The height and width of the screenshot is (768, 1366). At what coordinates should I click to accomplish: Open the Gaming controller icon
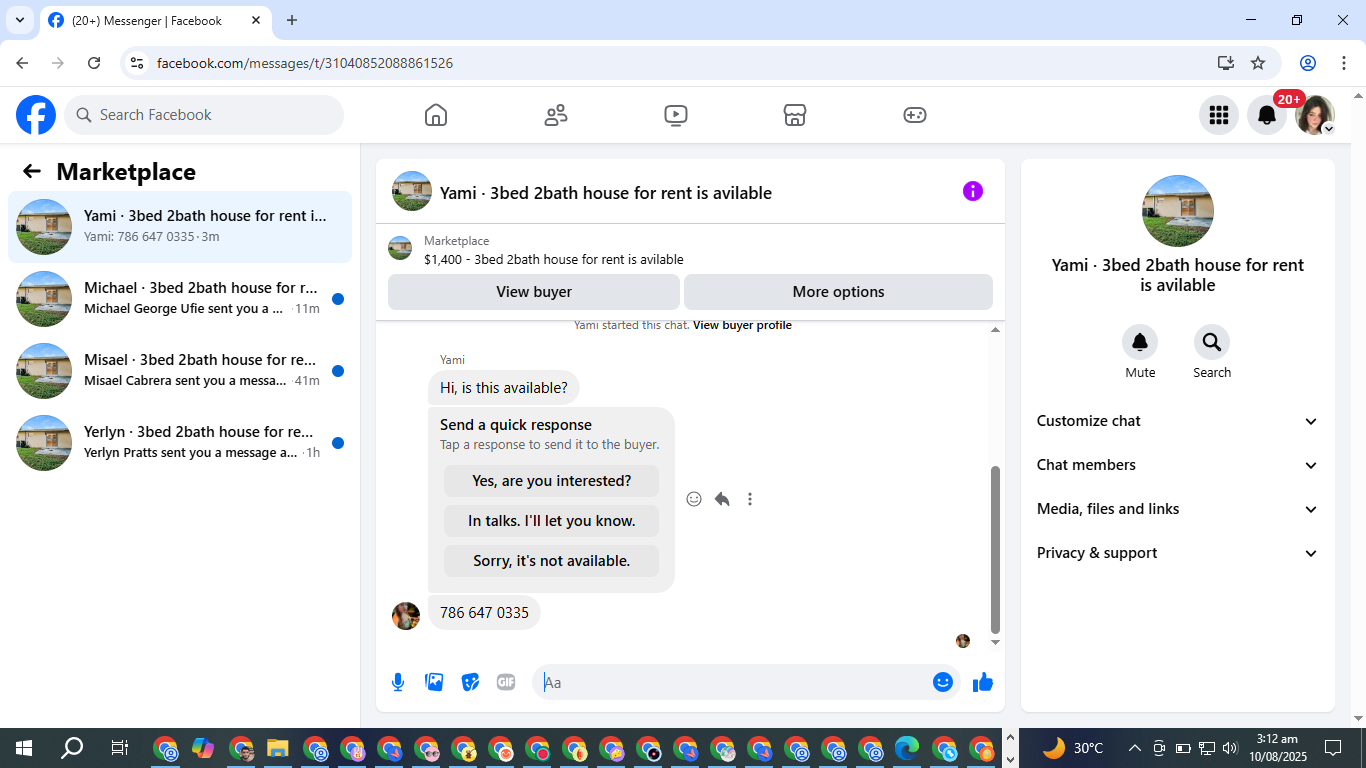click(915, 115)
